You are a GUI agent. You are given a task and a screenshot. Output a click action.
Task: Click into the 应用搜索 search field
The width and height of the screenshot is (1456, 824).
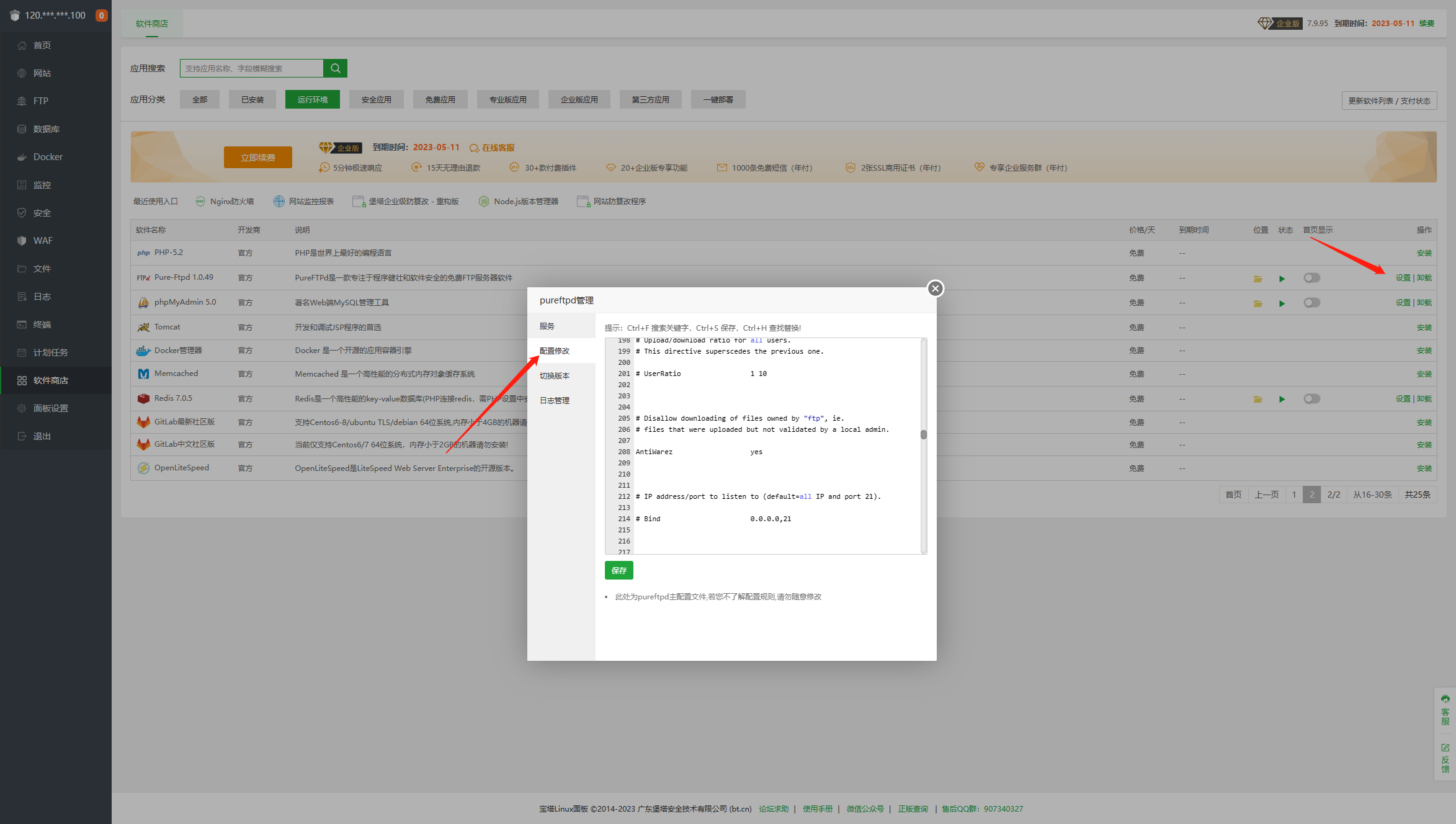(x=251, y=68)
